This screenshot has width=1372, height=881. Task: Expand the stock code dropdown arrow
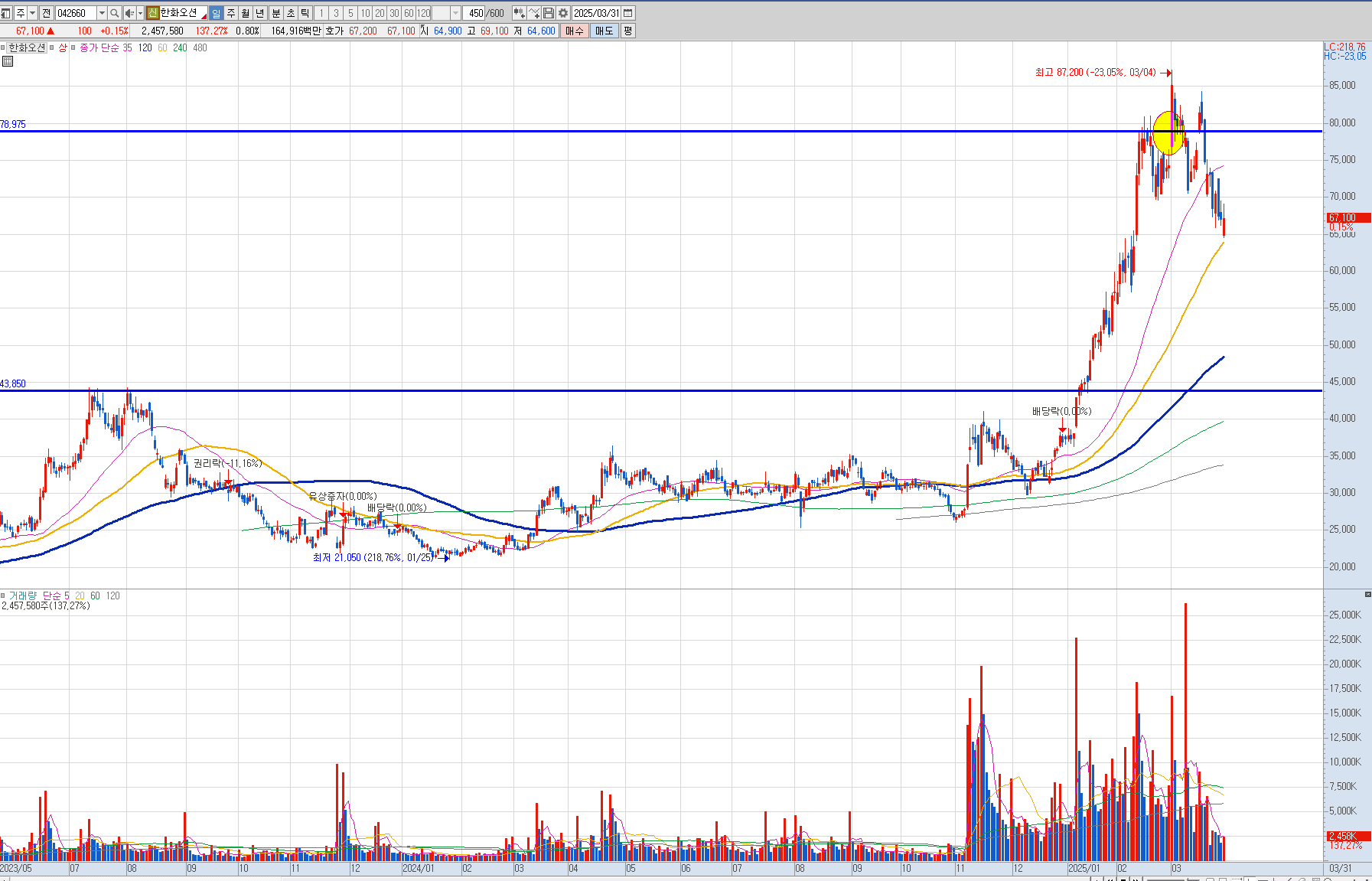coord(102,13)
